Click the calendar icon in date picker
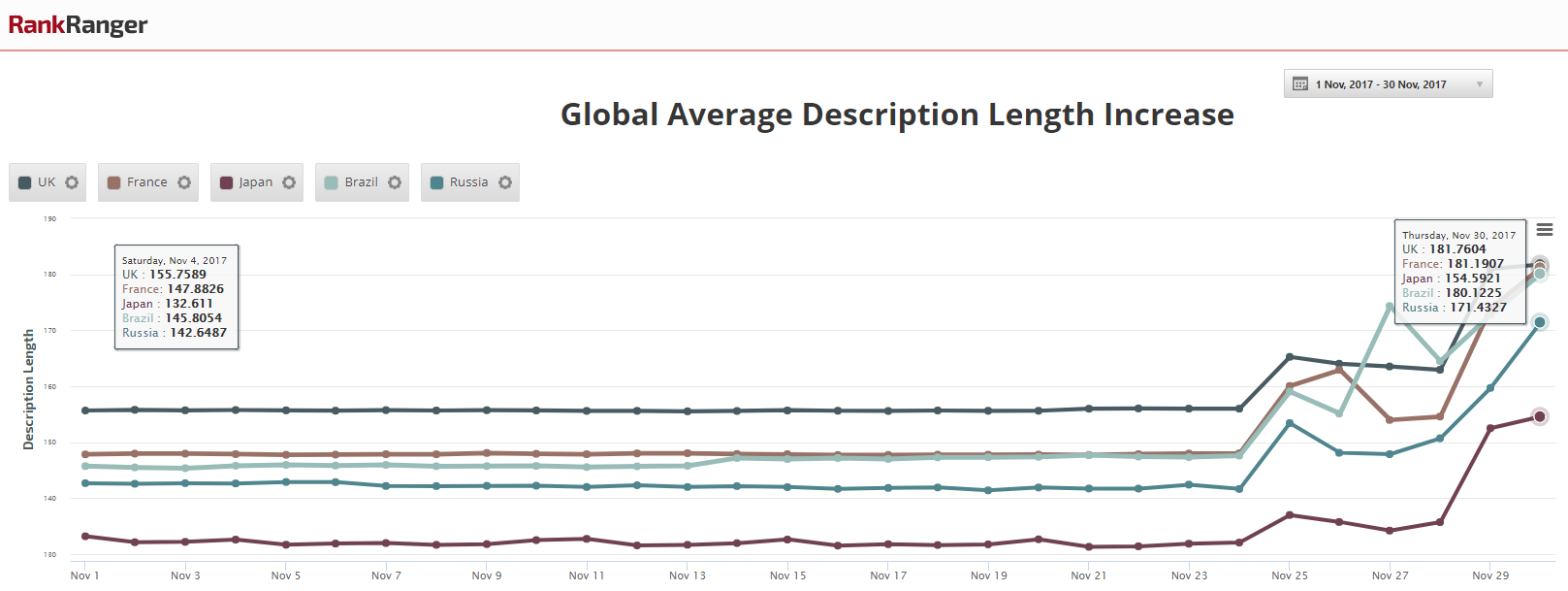The image size is (1568, 591). (1300, 84)
